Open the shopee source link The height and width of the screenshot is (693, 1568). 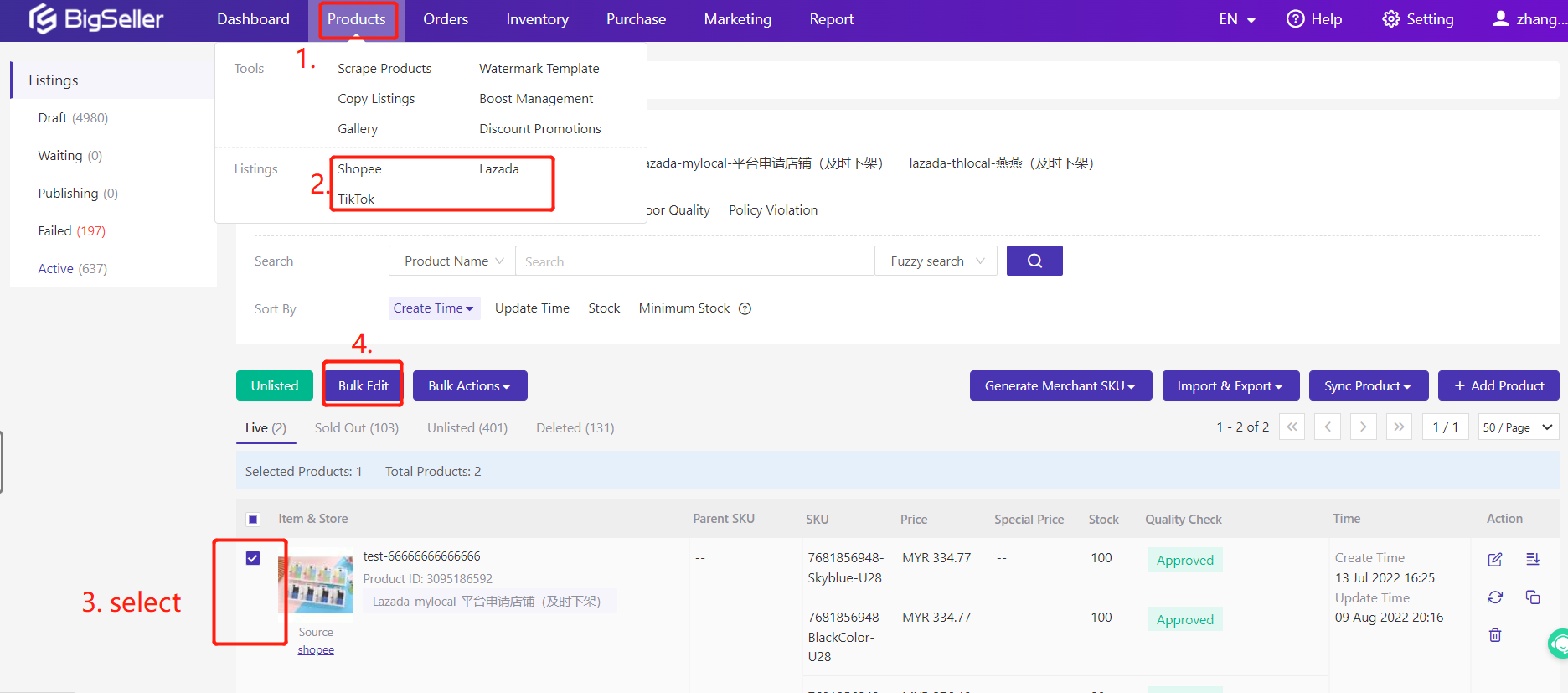(316, 650)
